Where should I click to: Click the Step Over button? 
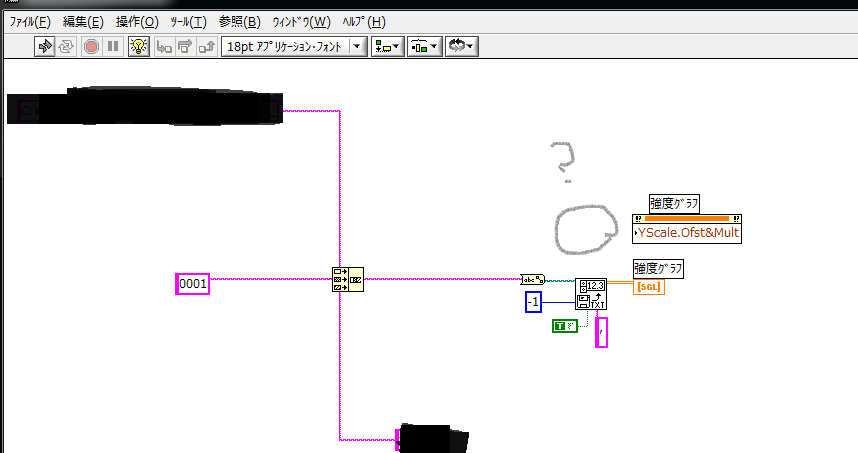click(x=185, y=47)
